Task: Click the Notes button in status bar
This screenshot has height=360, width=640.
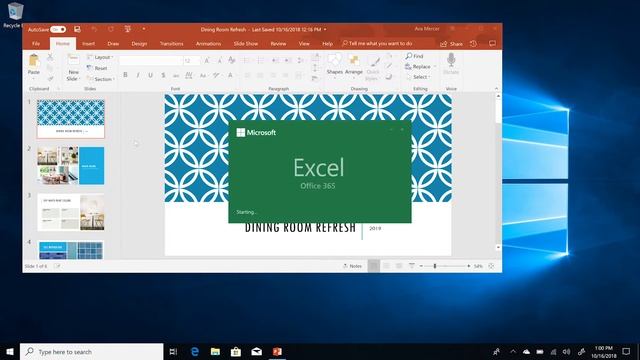Action: [352, 266]
